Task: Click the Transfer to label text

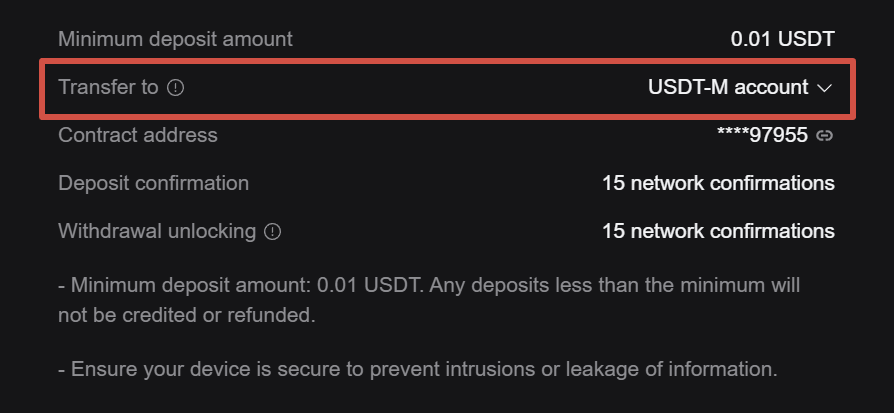Action: 108,87
